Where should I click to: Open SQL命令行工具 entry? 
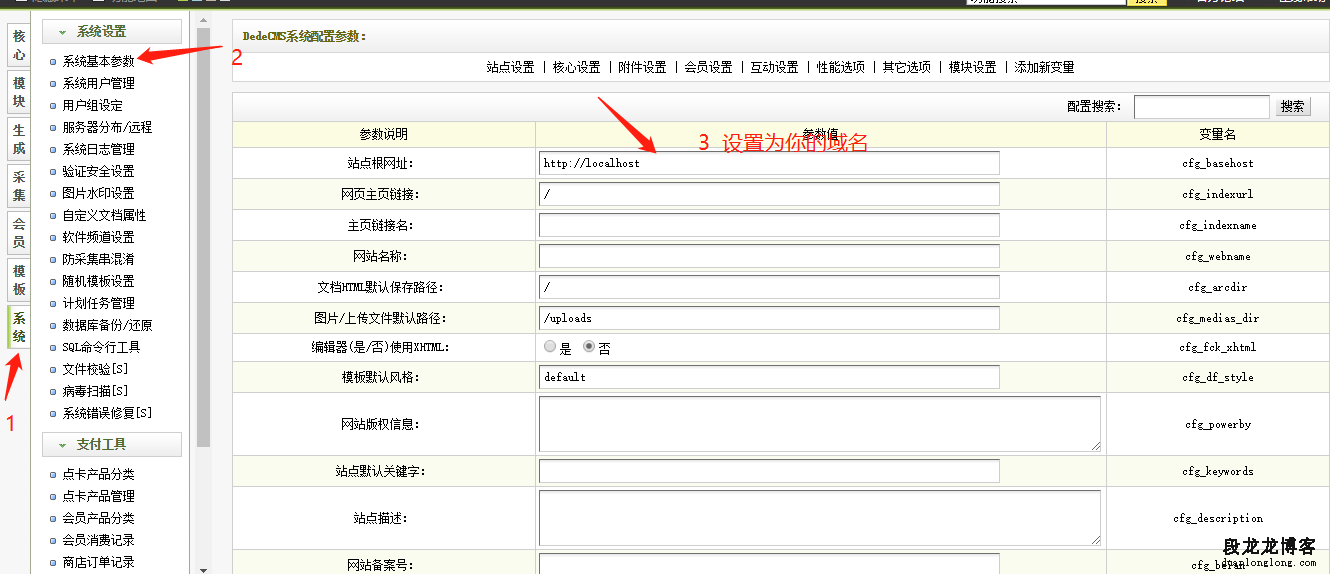101,347
